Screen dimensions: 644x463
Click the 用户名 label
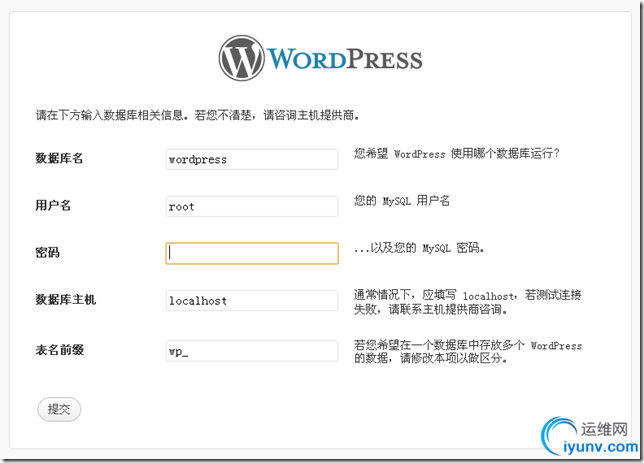click(x=53, y=205)
